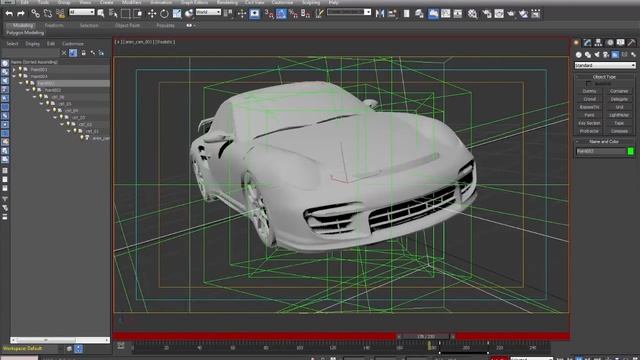Image resolution: width=640 pixels, height=360 pixels.
Task: Click the highlighted Toggle Ribbon icon
Action: [433, 14]
